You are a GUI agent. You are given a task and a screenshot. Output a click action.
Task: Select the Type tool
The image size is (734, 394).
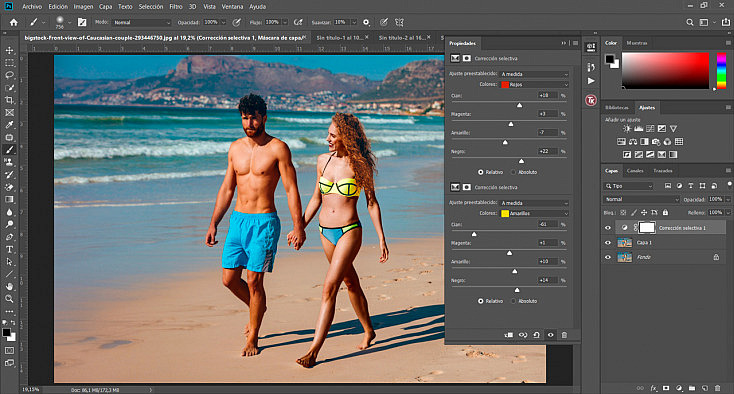click(9, 249)
